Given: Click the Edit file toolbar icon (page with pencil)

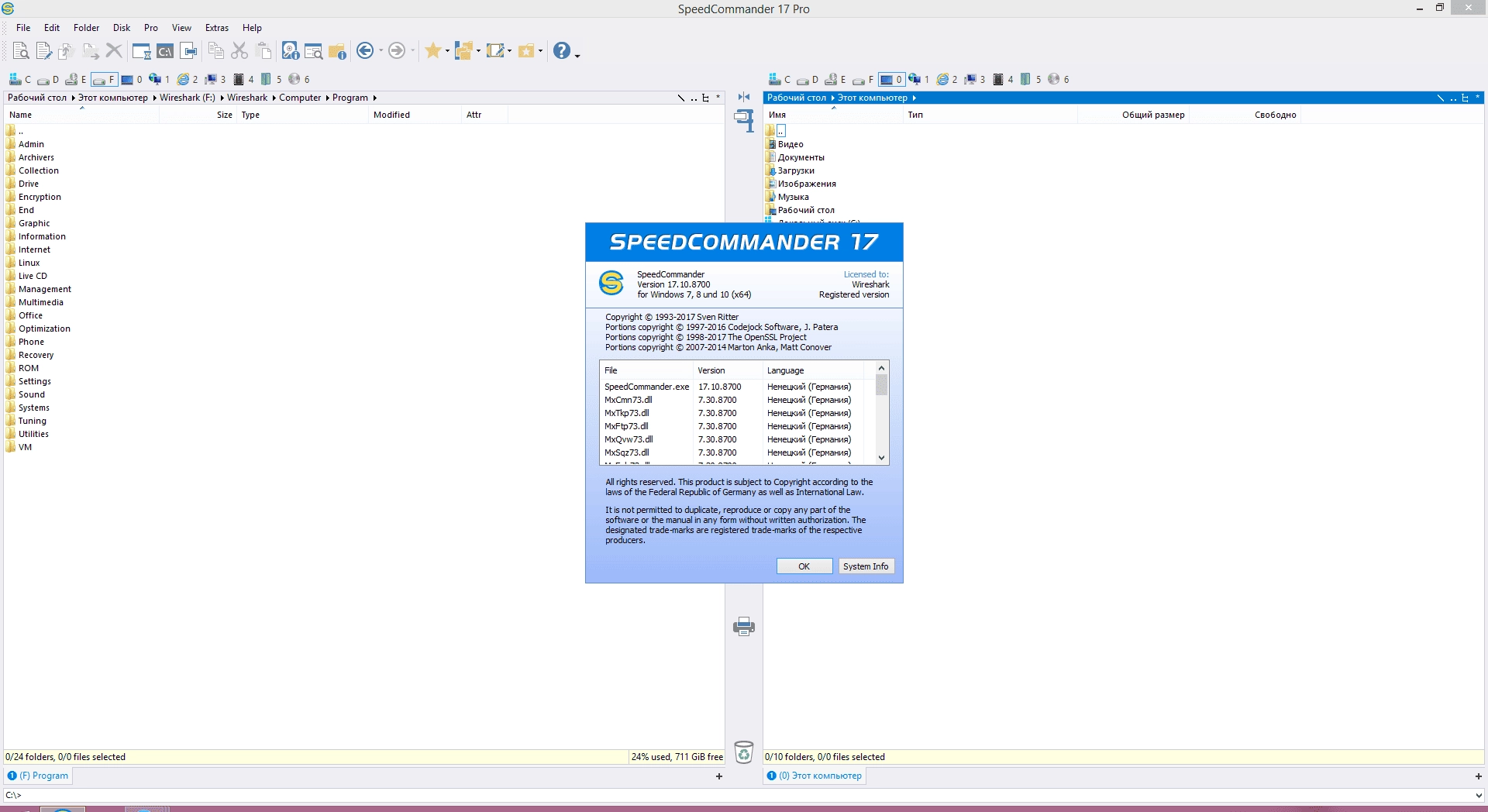Looking at the screenshot, I should click(44, 51).
